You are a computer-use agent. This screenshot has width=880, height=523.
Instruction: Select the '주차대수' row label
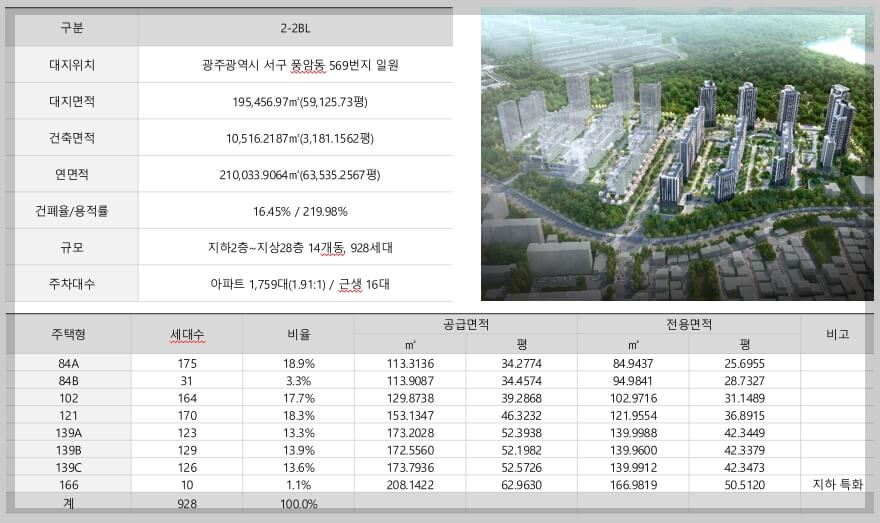72,283
